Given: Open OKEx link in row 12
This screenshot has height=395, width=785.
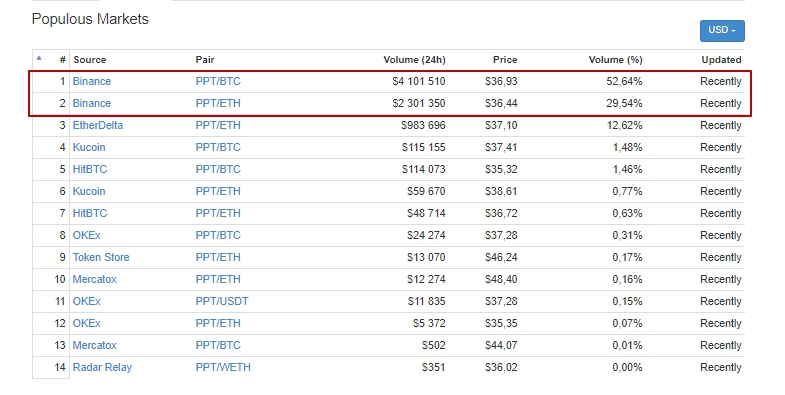Looking at the screenshot, I should pos(87,323).
